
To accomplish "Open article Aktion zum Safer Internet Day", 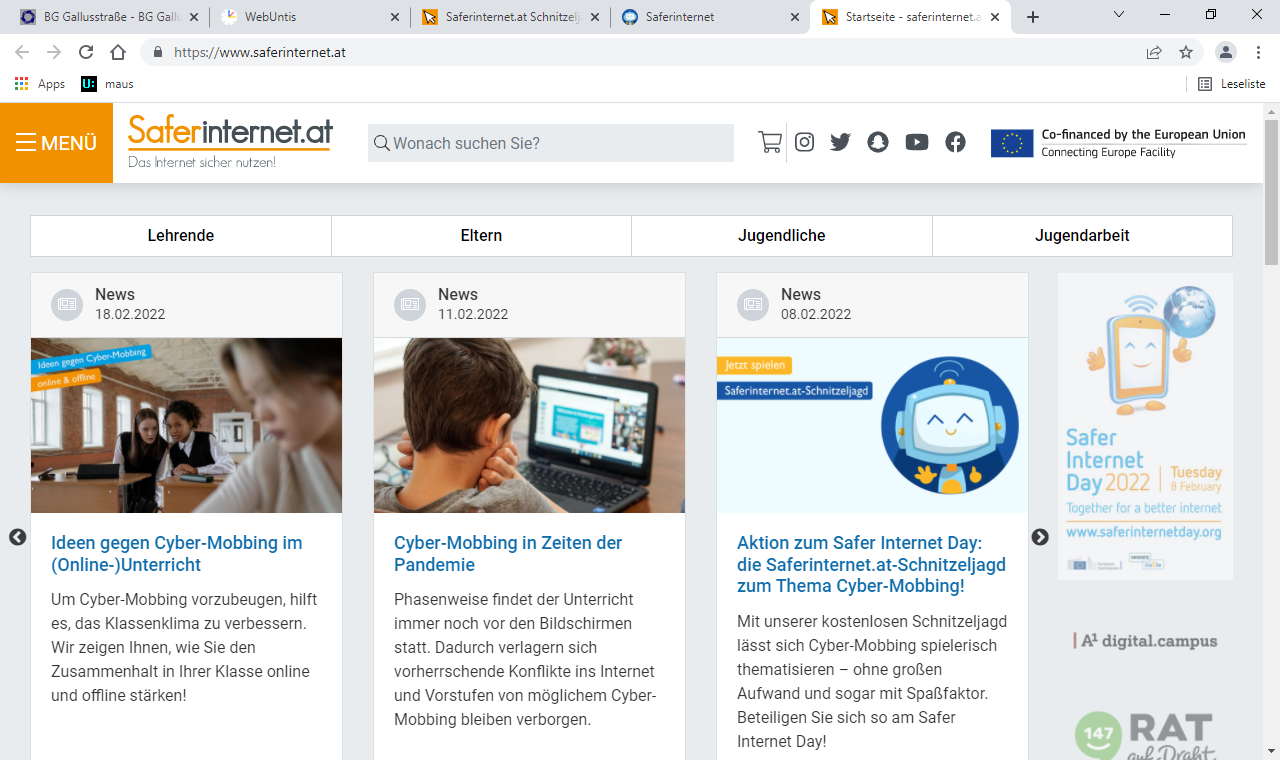I will coord(871,564).
